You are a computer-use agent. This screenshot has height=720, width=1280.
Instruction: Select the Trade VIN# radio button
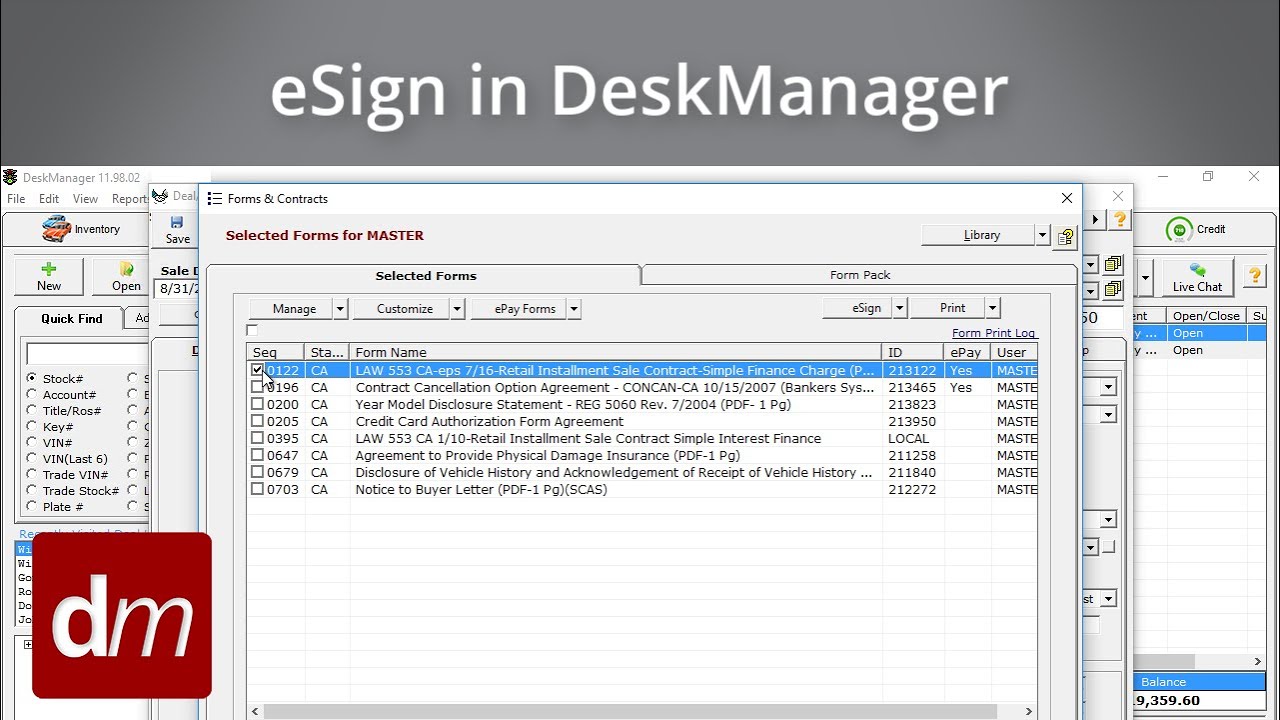coord(32,474)
